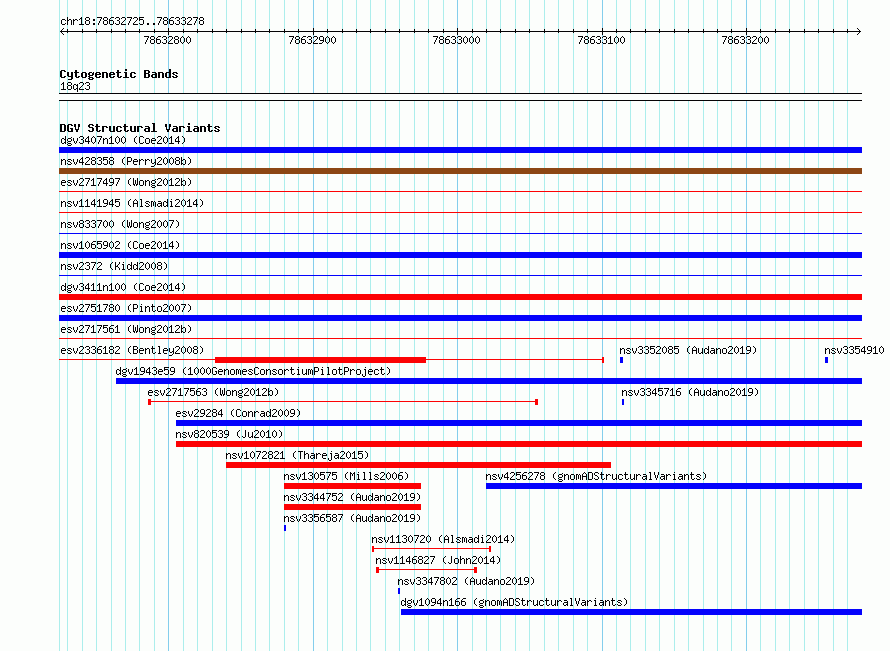Click the dgv1943e59 (1000GenomesConsortiumPilotProject) blue bar
This screenshot has width=890, height=651.
coord(489,381)
